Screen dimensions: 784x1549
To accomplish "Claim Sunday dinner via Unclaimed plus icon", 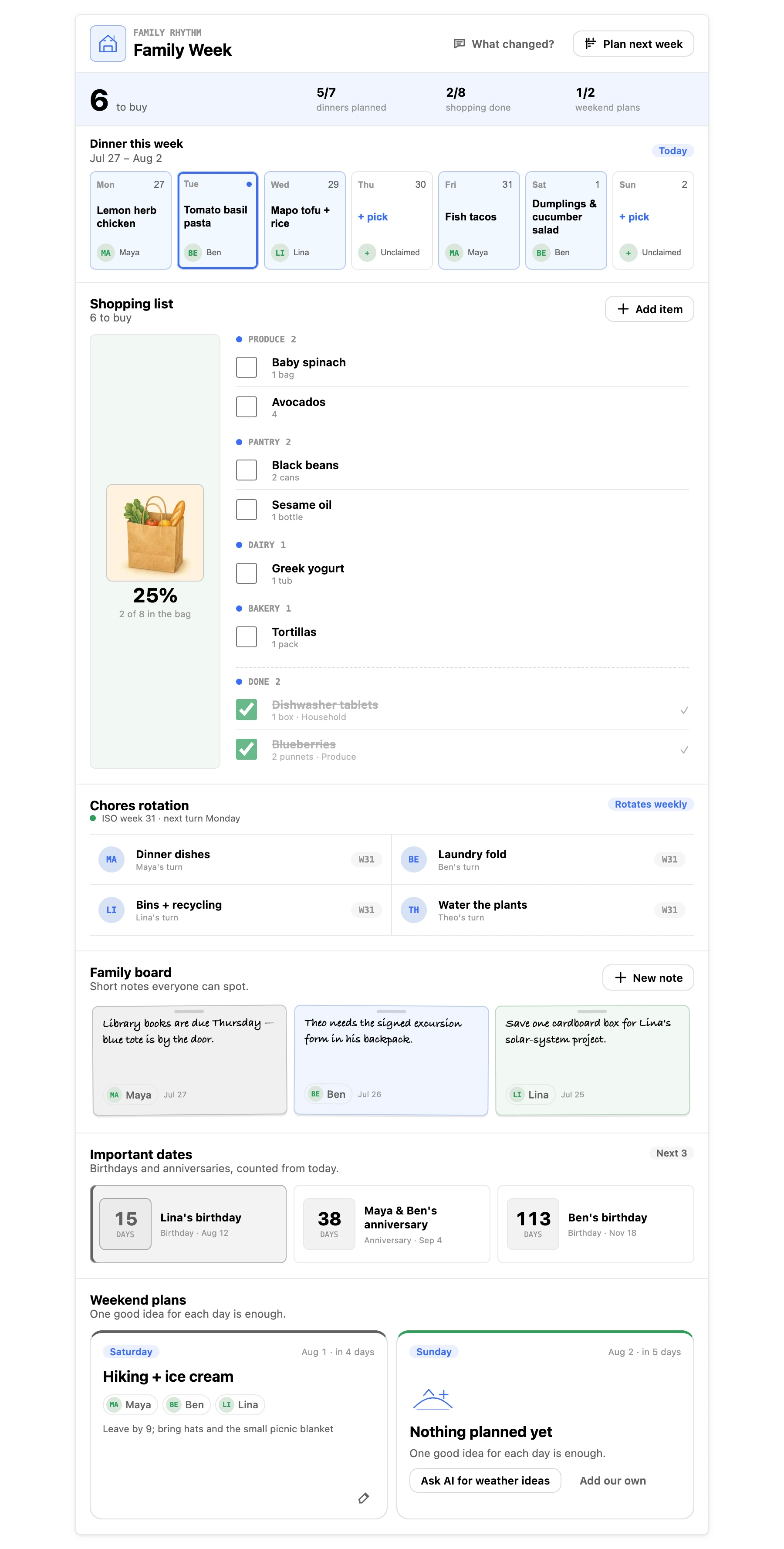I will [x=628, y=253].
